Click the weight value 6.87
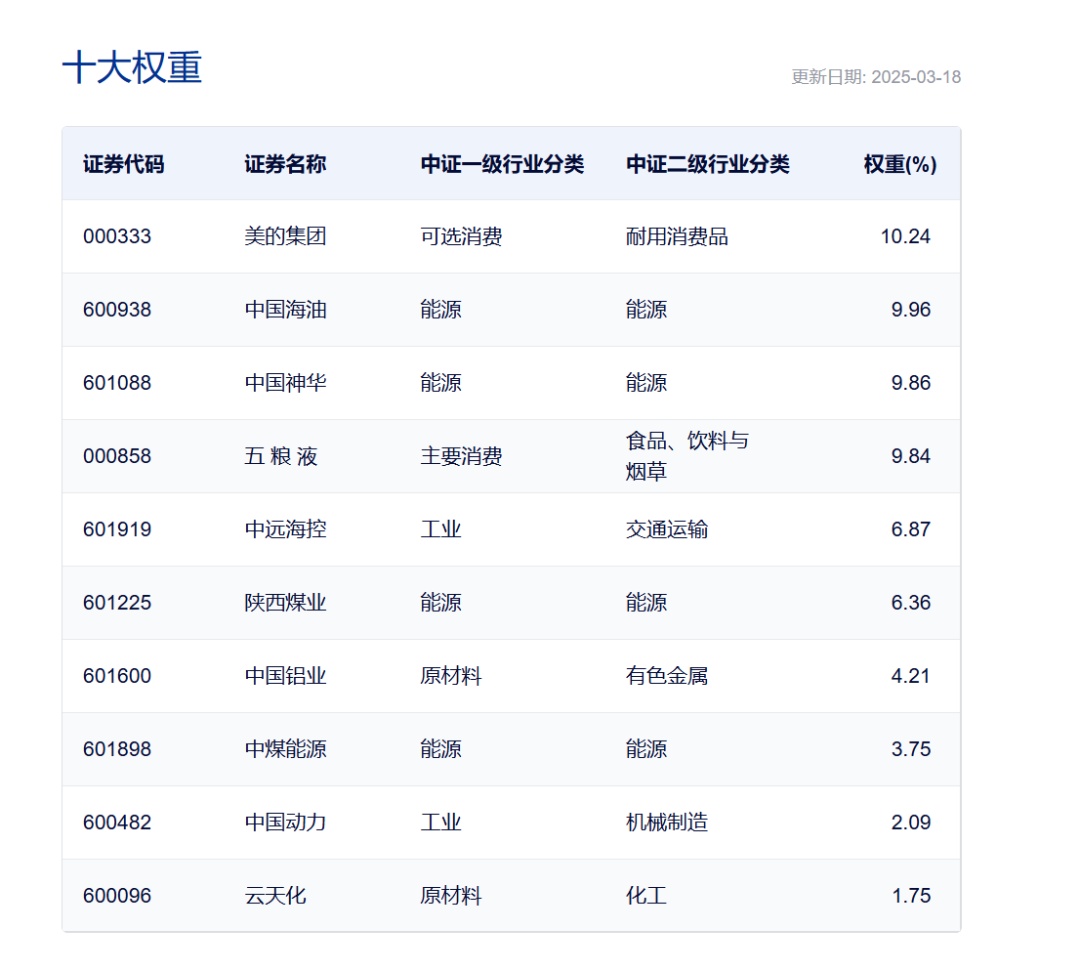 click(x=911, y=529)
